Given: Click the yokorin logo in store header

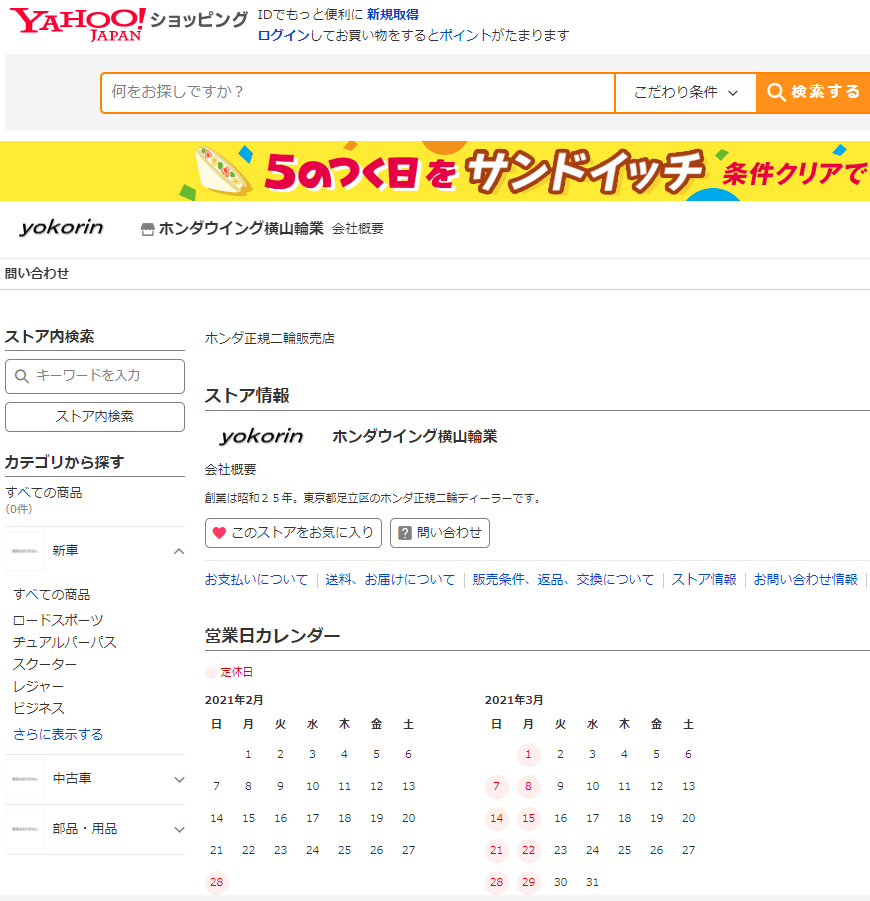Looking at the screenshot, I should [x=61, y=228].
